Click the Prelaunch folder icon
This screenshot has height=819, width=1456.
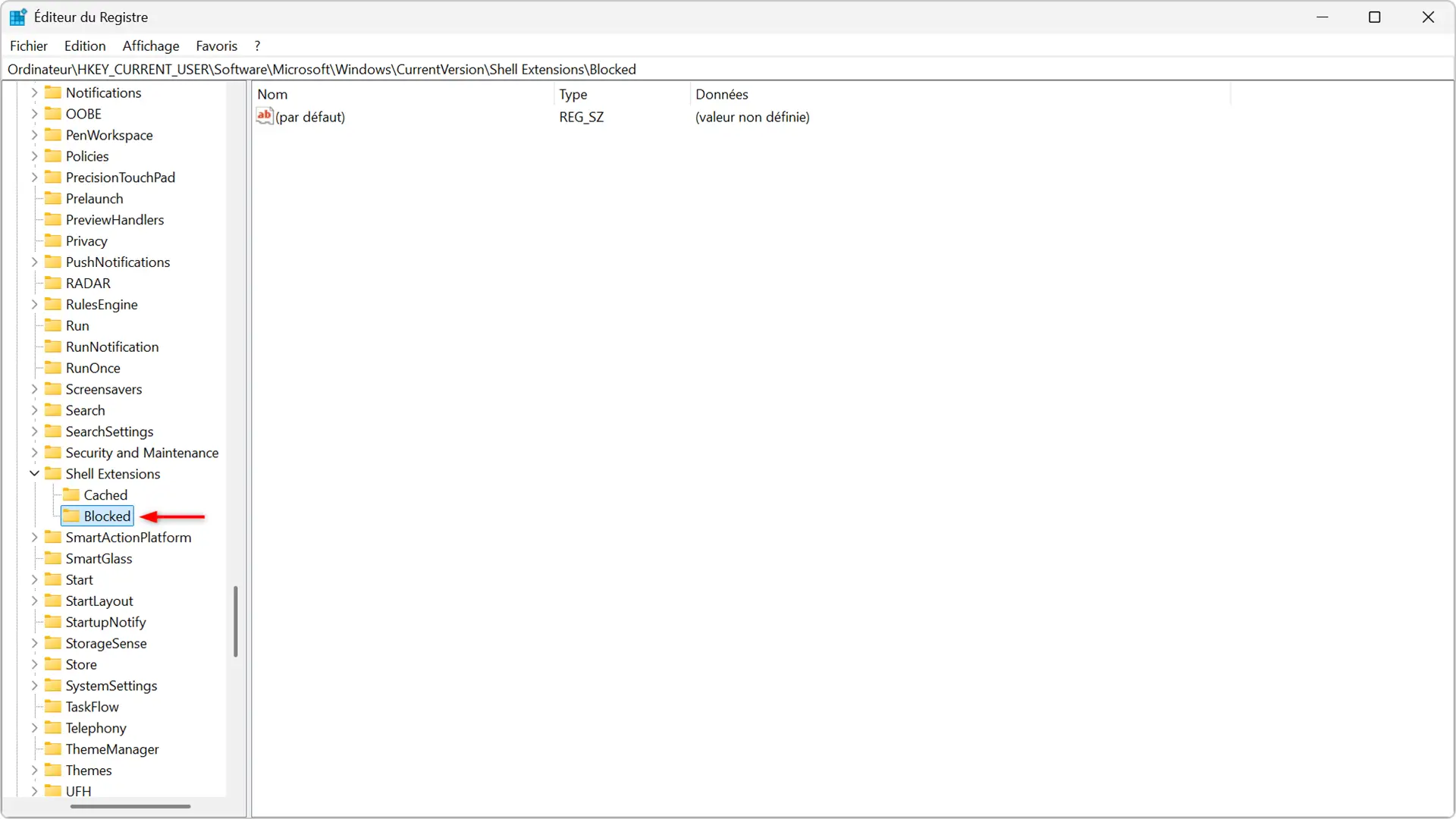[x=53, y=199]
